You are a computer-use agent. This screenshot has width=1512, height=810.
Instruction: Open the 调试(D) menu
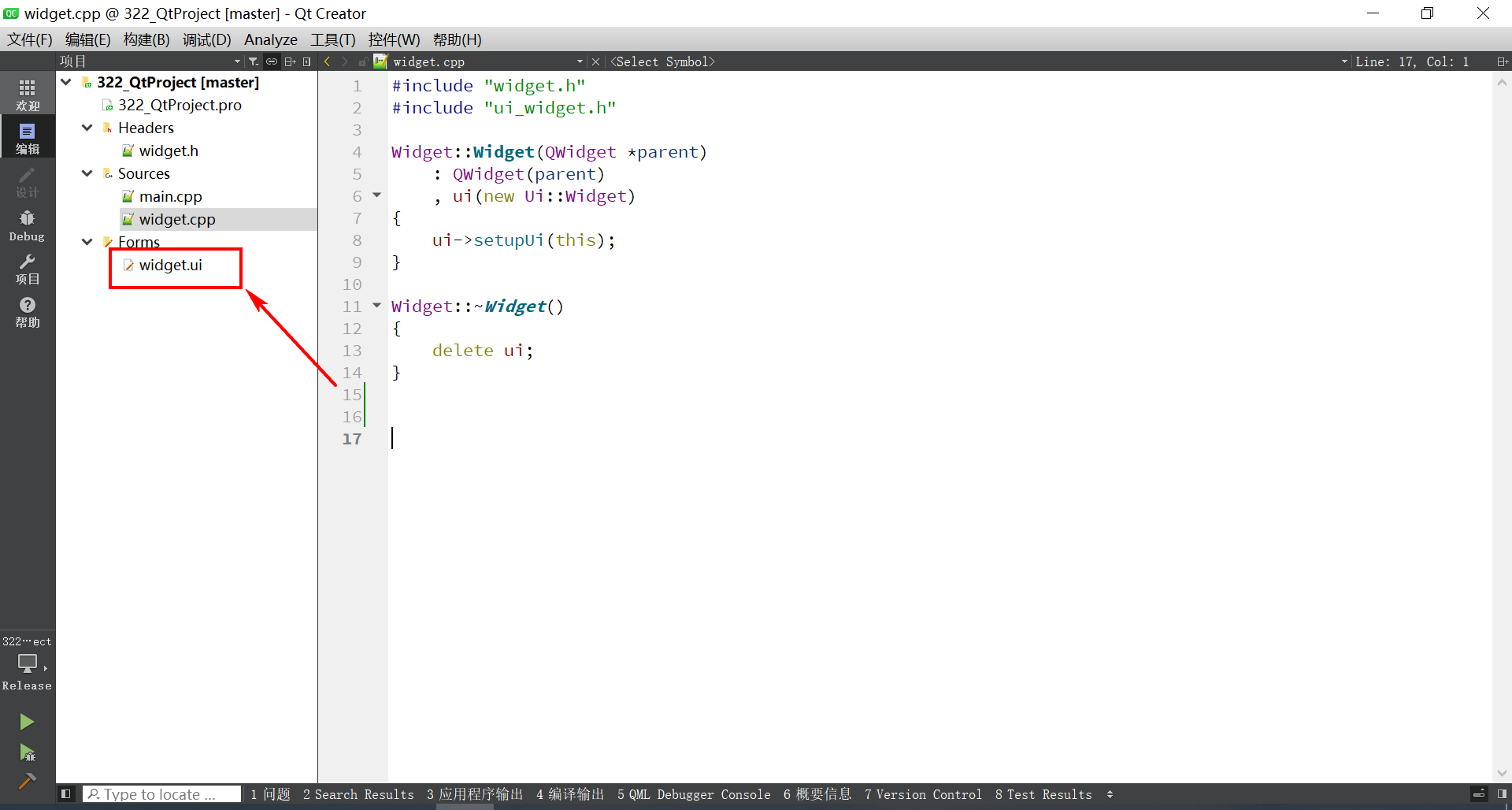(x=207, y=39)
